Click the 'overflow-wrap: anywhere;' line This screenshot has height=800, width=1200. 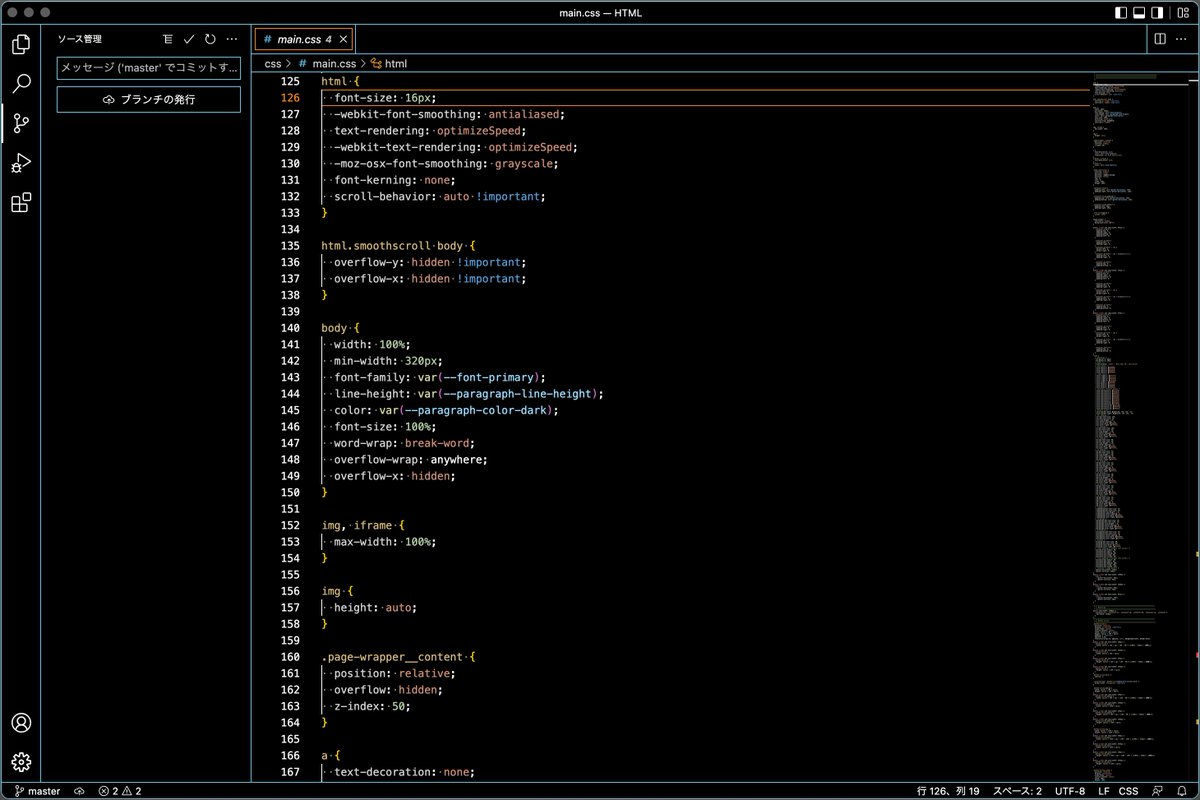(411, 459)
